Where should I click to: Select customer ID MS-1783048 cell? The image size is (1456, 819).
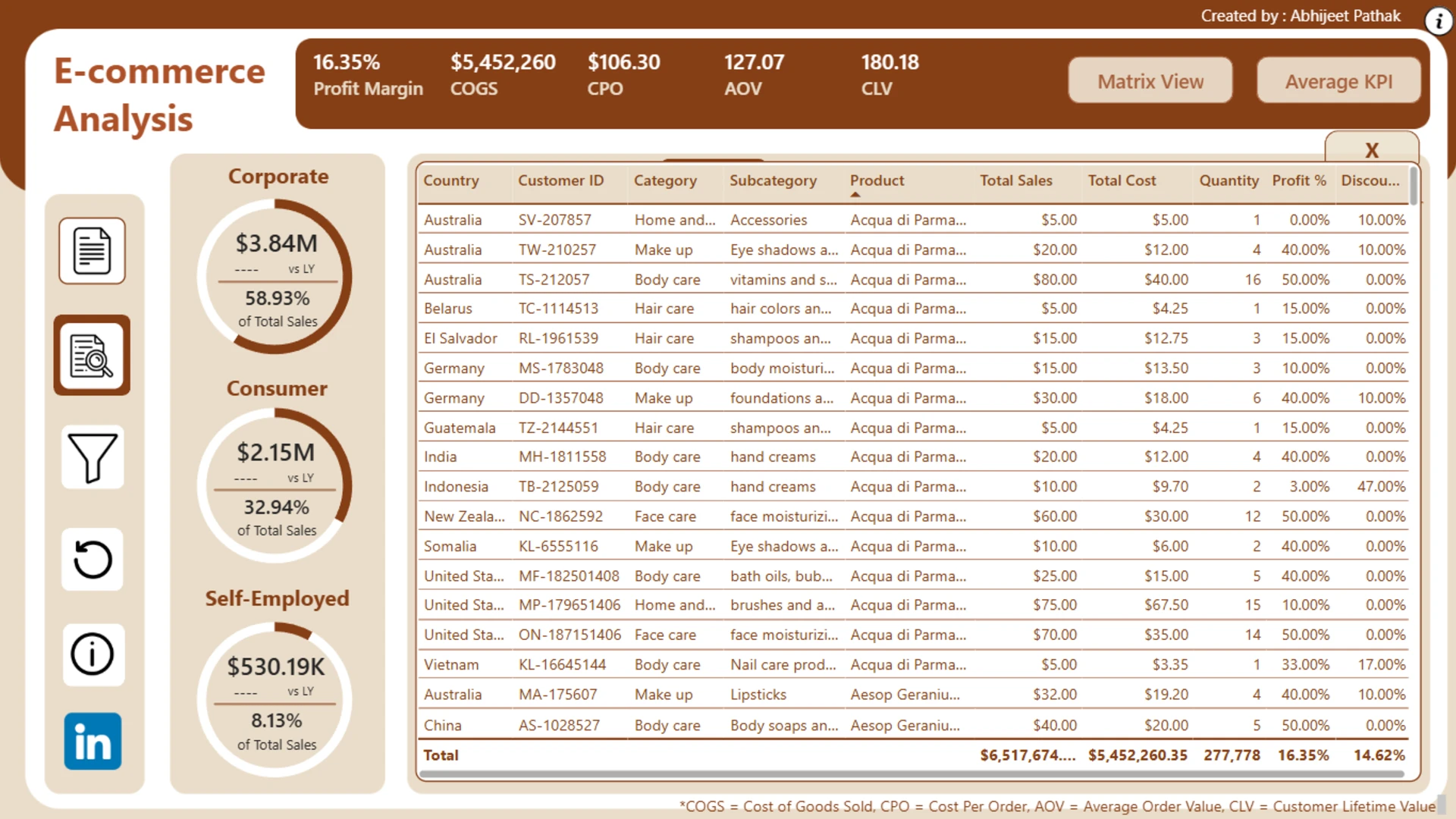[x=561, y=368]
